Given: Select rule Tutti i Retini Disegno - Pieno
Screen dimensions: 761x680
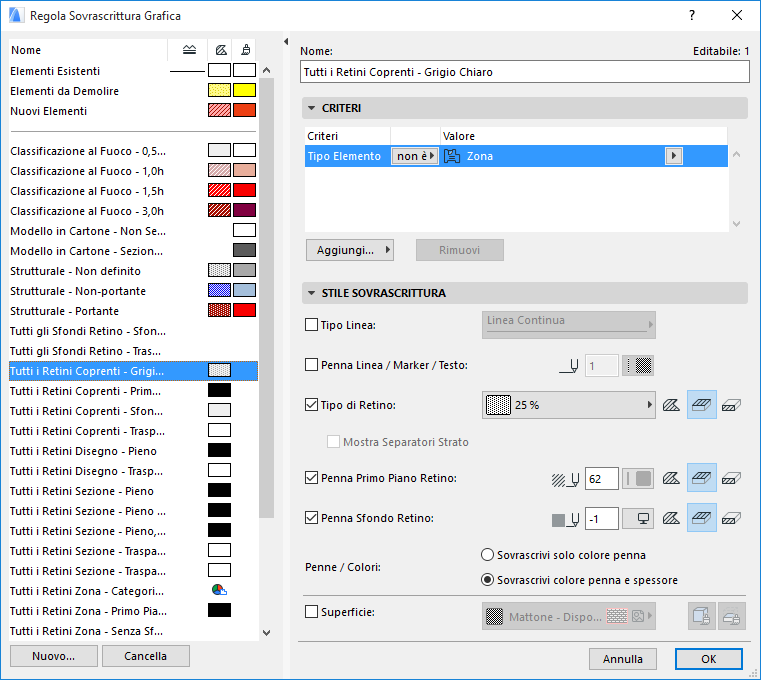Looking at the screenshot, I should click(133, 451).
